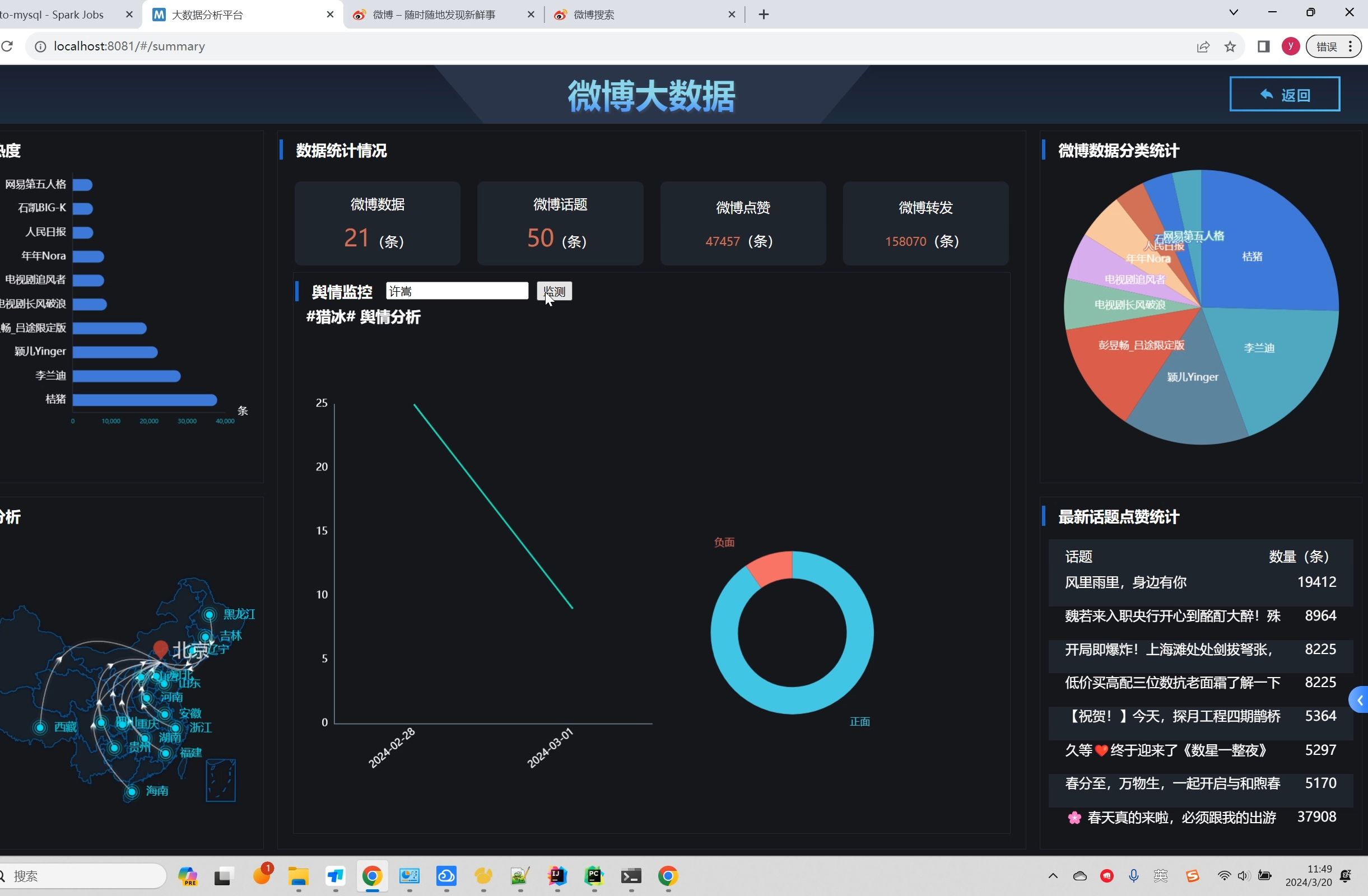Click the 桔猪 bar in popularity chart
The height and width of the screenshot is (896, 1368).
tap(145, 399)
